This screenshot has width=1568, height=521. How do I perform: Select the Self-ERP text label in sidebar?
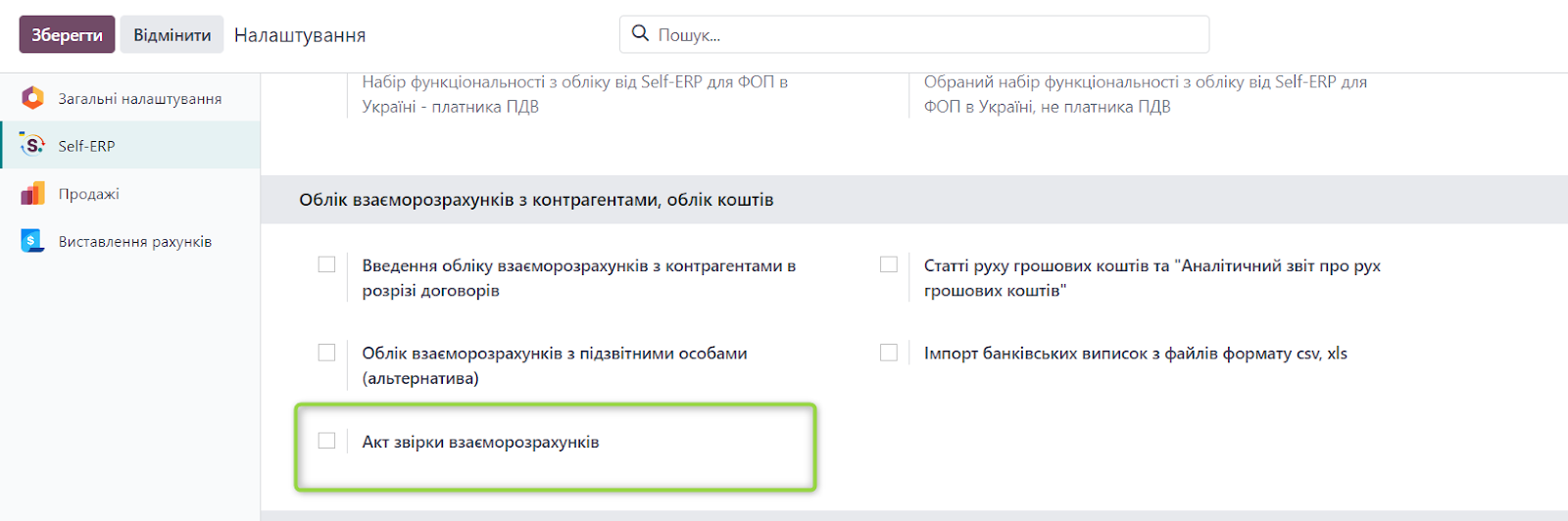(86, 146)
